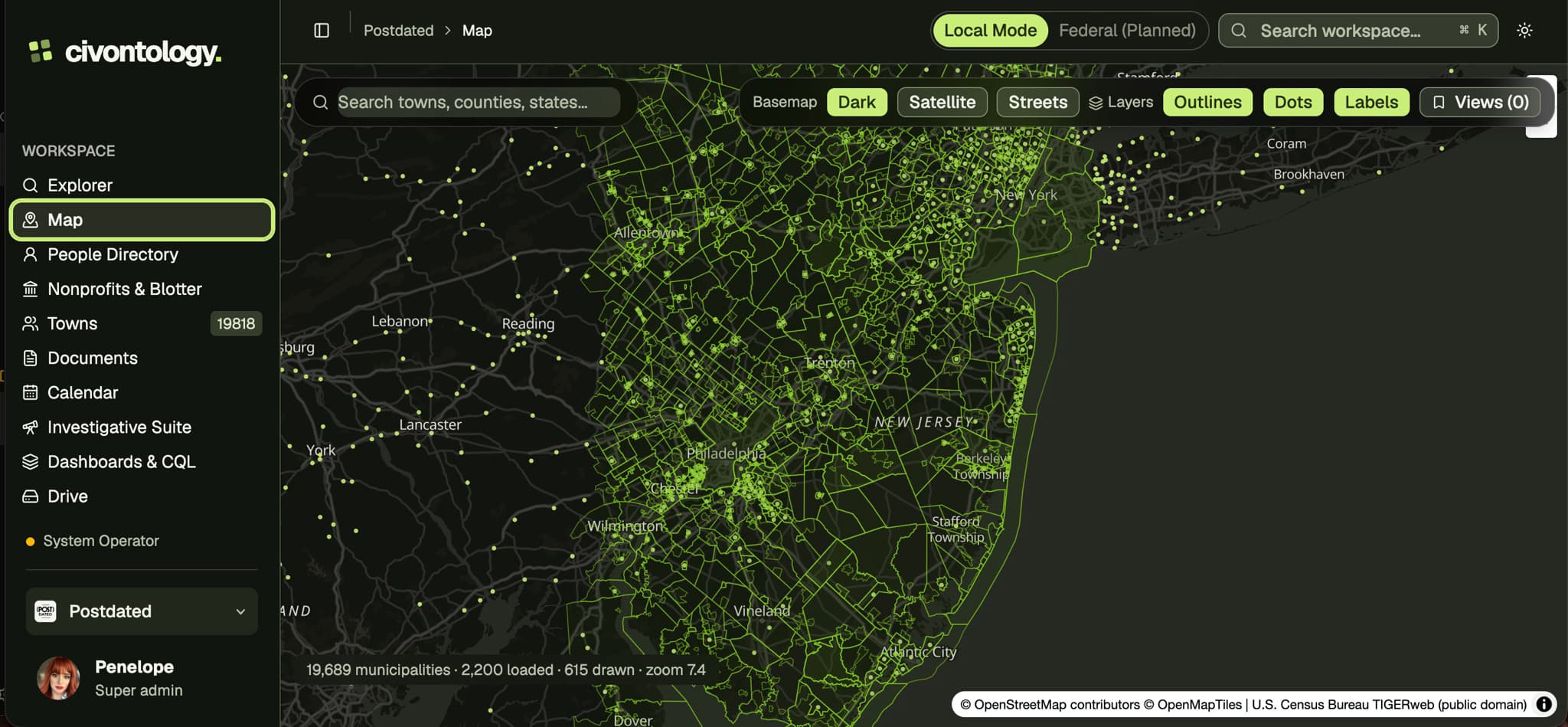The width and height of the screenshot is (1568, 727).
Task: Click the theme sun icon
Action: [x=1524, y=31]
